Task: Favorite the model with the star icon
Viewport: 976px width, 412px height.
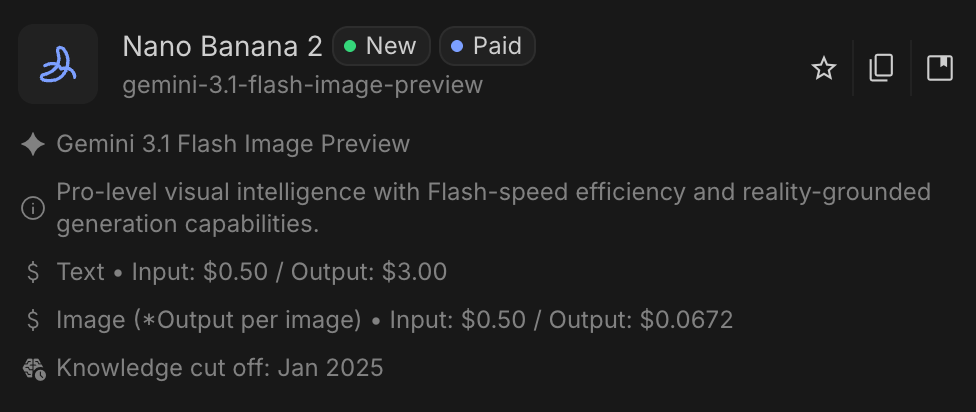Action: (824, 68)
